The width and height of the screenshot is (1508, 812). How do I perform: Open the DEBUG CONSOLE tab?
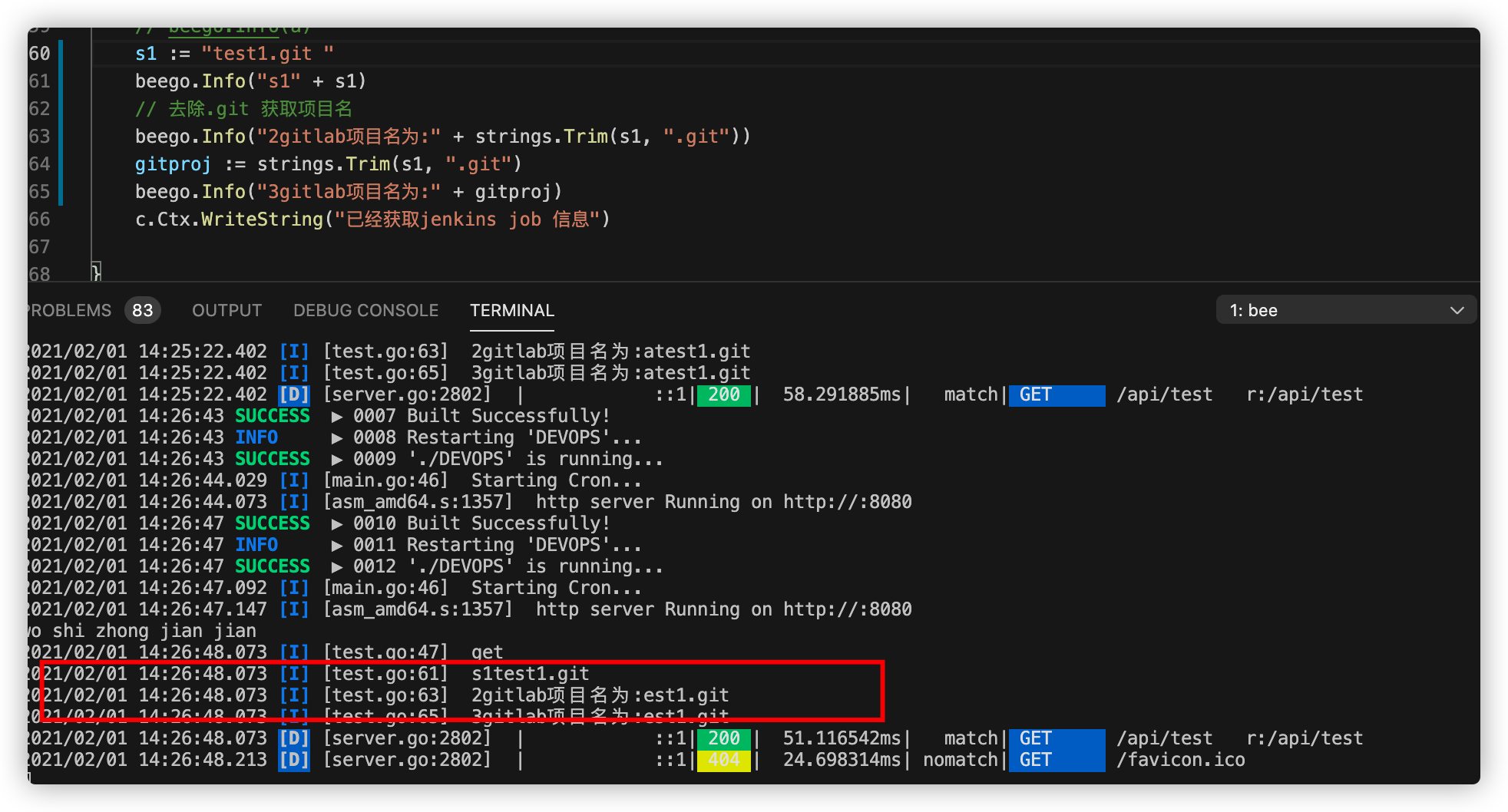(365, 310)
